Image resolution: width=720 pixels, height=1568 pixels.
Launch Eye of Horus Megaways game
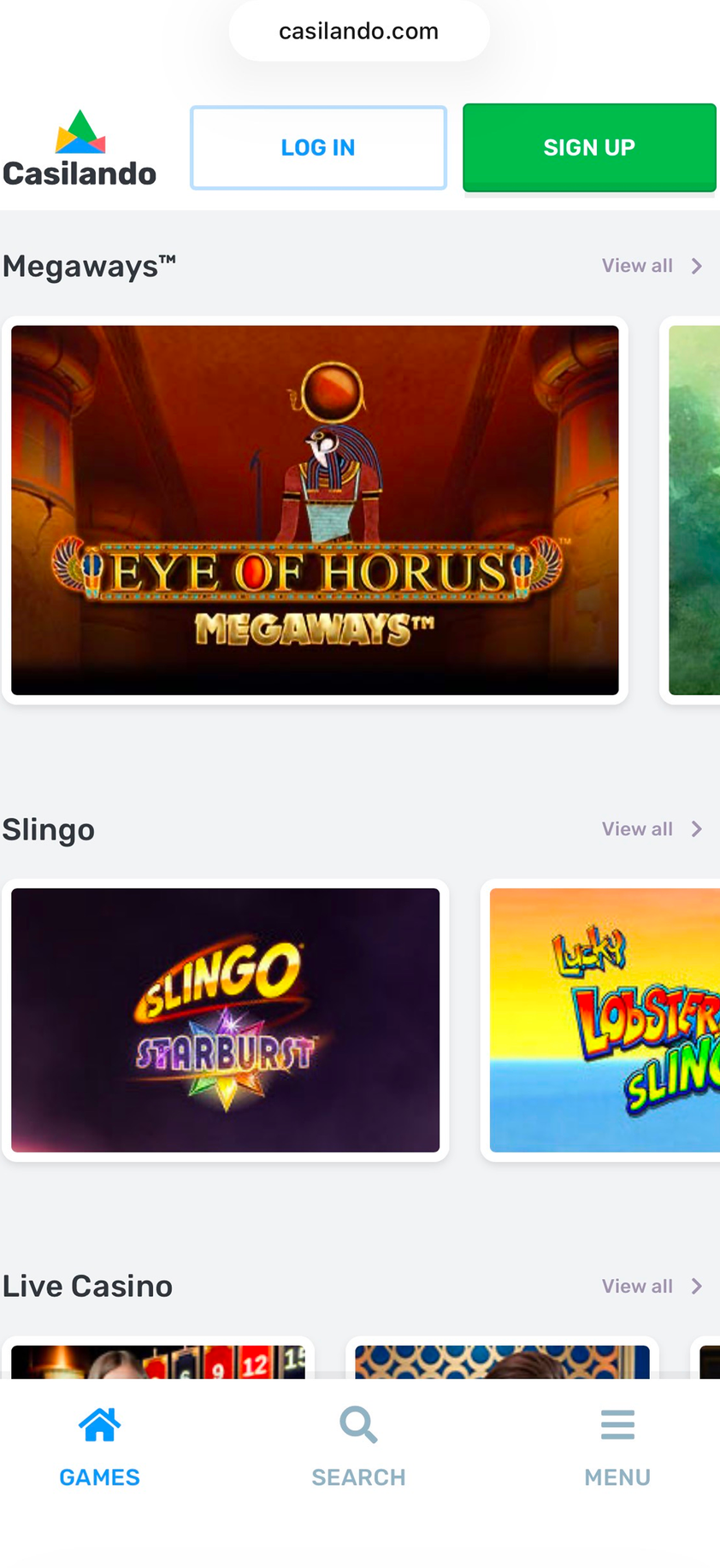315,510
